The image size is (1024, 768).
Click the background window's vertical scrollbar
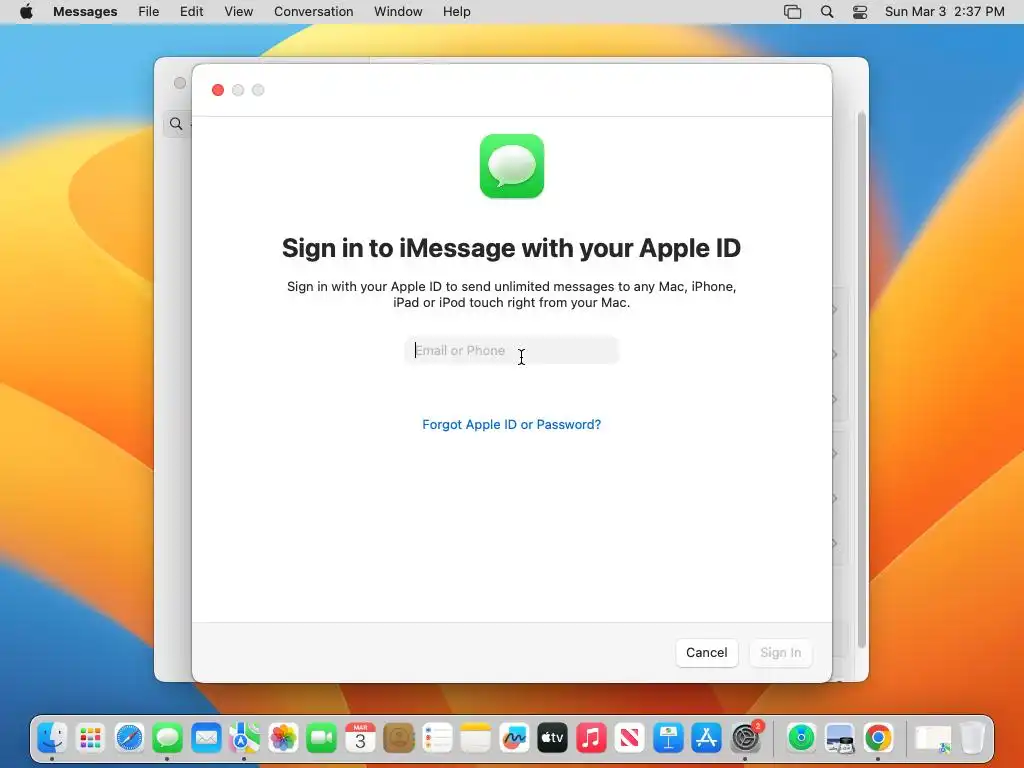861,379
